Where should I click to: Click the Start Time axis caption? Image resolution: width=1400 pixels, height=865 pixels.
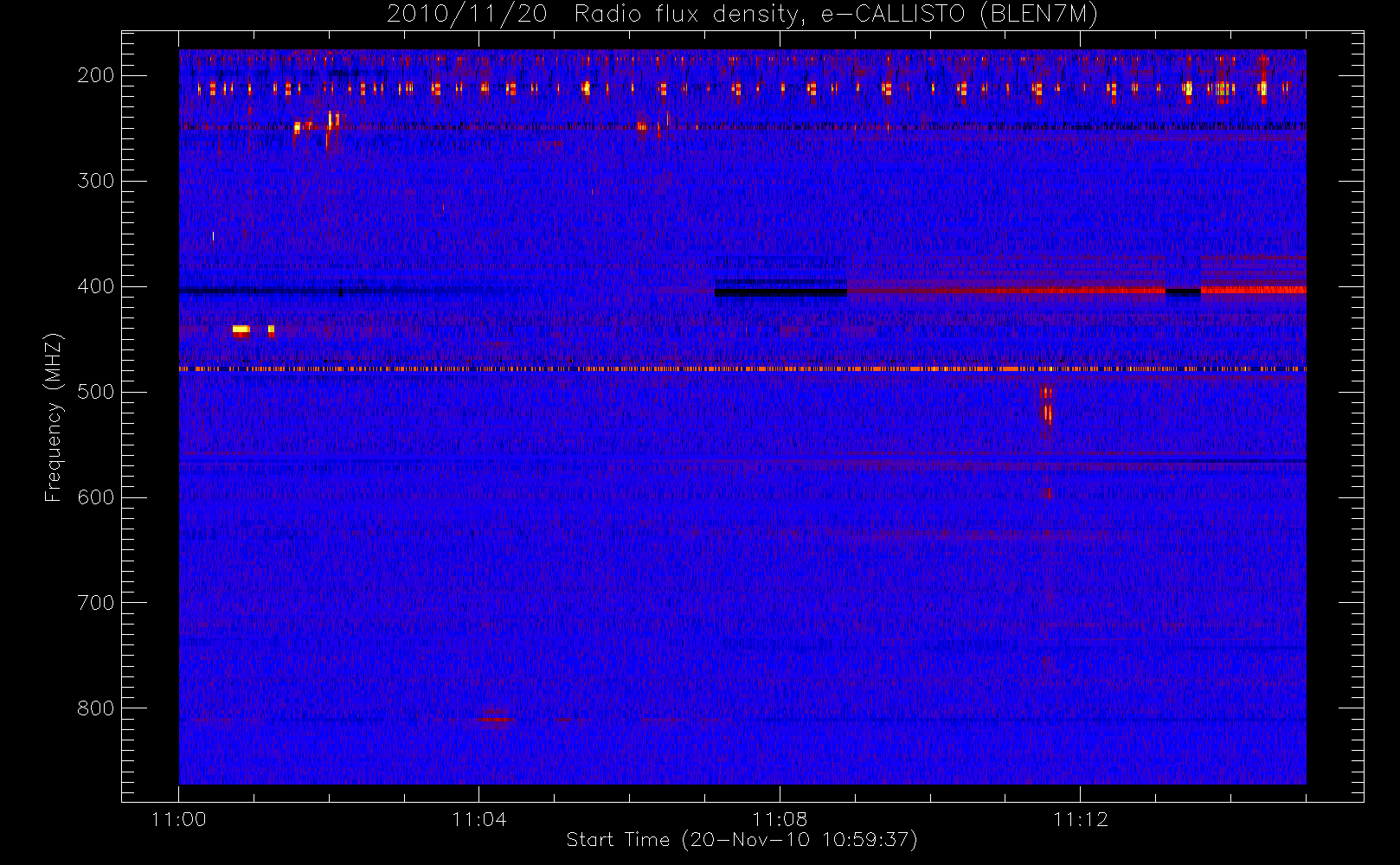[742, 840]
